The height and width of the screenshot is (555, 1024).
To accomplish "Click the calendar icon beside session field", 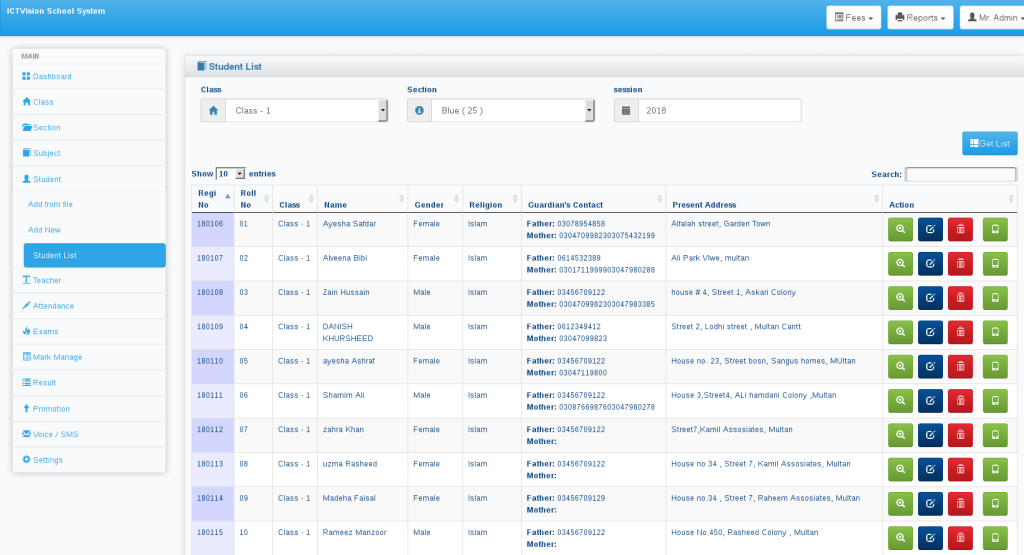I will coord(626,110).
